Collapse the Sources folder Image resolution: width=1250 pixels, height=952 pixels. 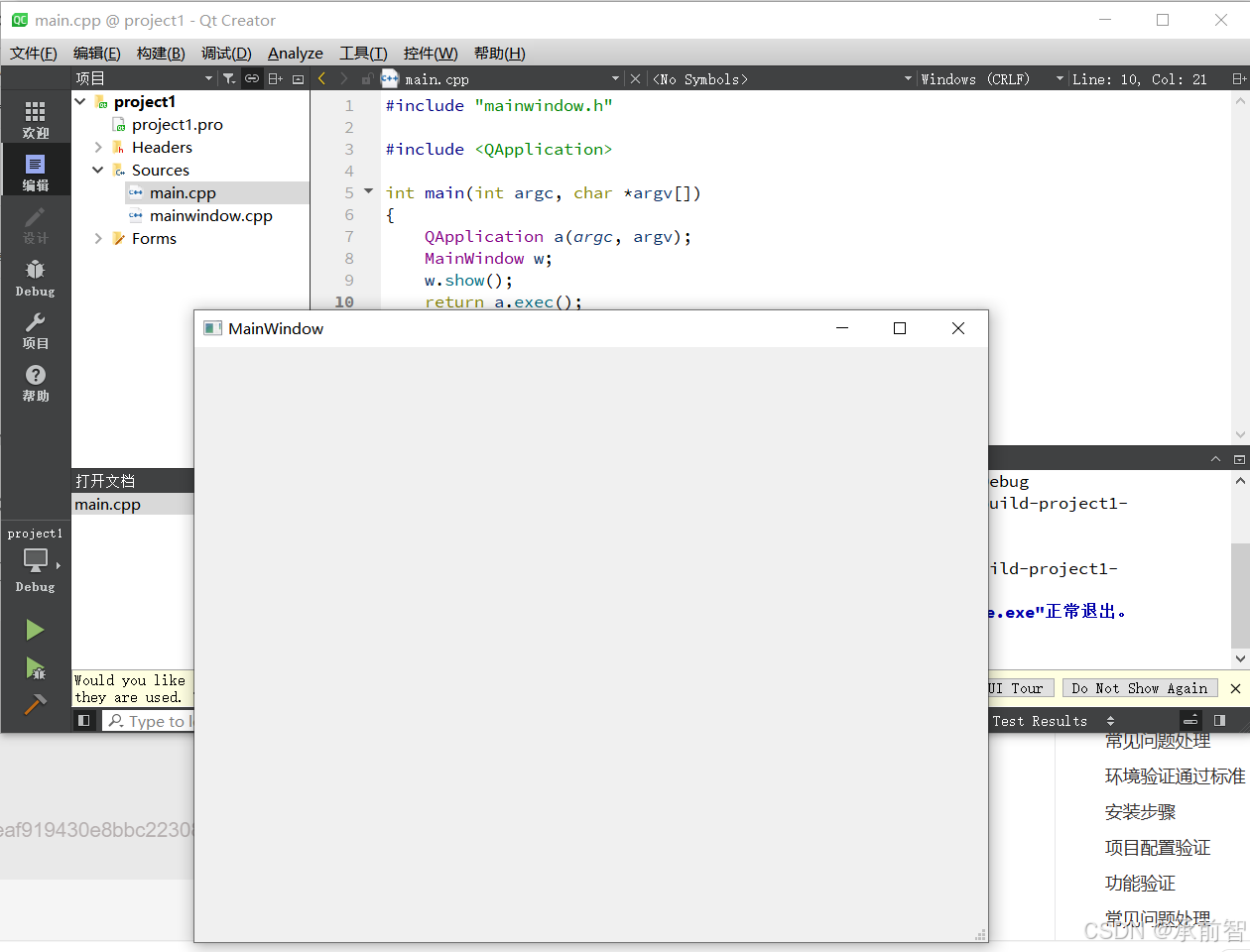[98, 170]
